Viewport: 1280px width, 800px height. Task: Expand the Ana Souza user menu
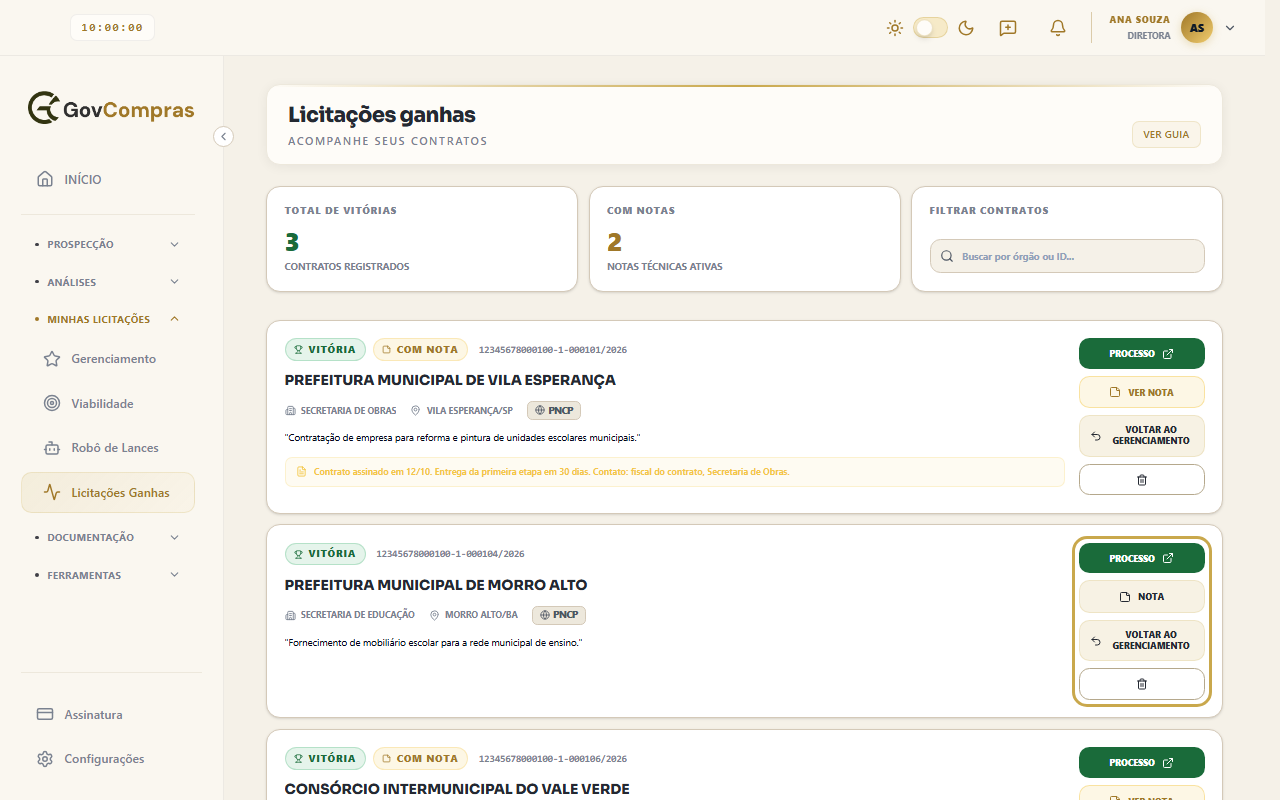[1230, 28]
